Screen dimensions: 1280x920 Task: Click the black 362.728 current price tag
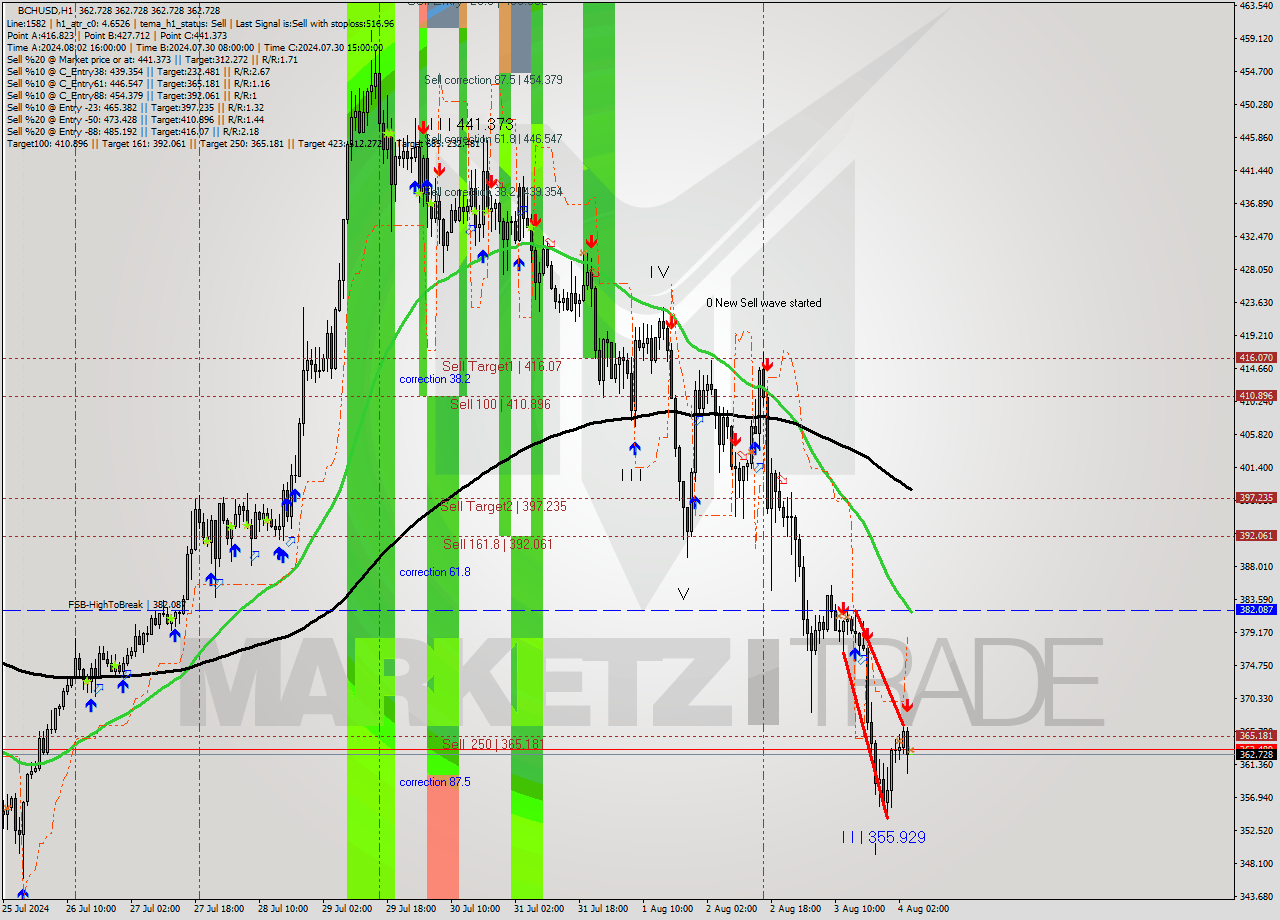(x=1256, y=755)
